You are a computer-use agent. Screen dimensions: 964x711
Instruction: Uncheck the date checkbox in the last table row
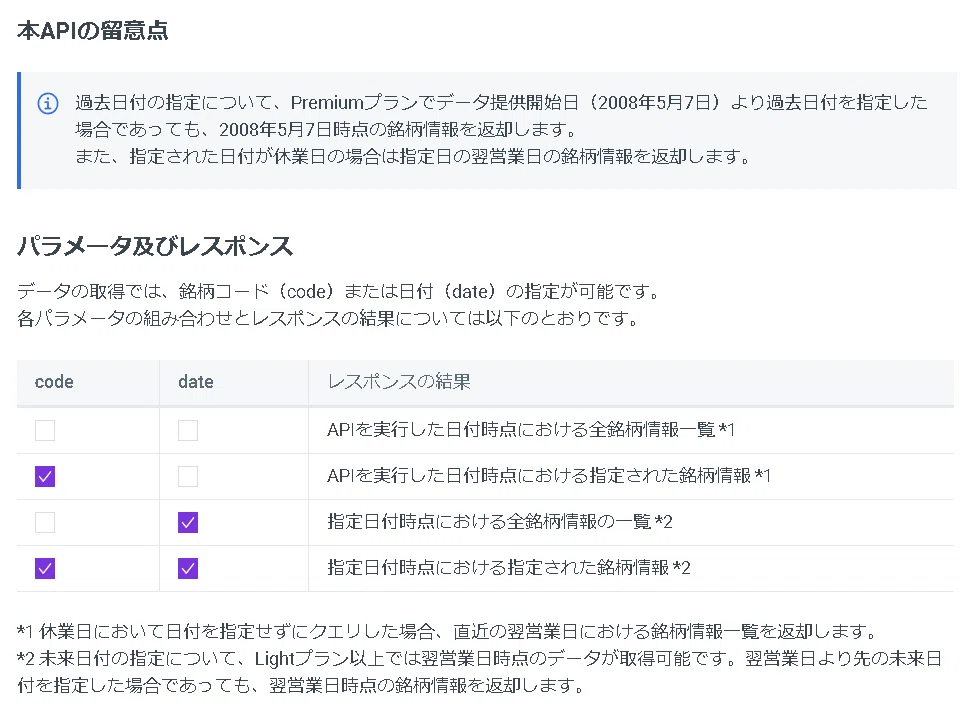(x=188, y=568)
